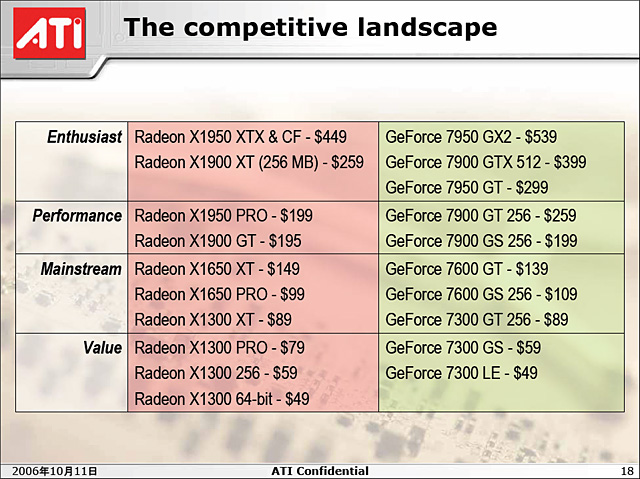Click the "ATI Confidential" footer text

320,471
